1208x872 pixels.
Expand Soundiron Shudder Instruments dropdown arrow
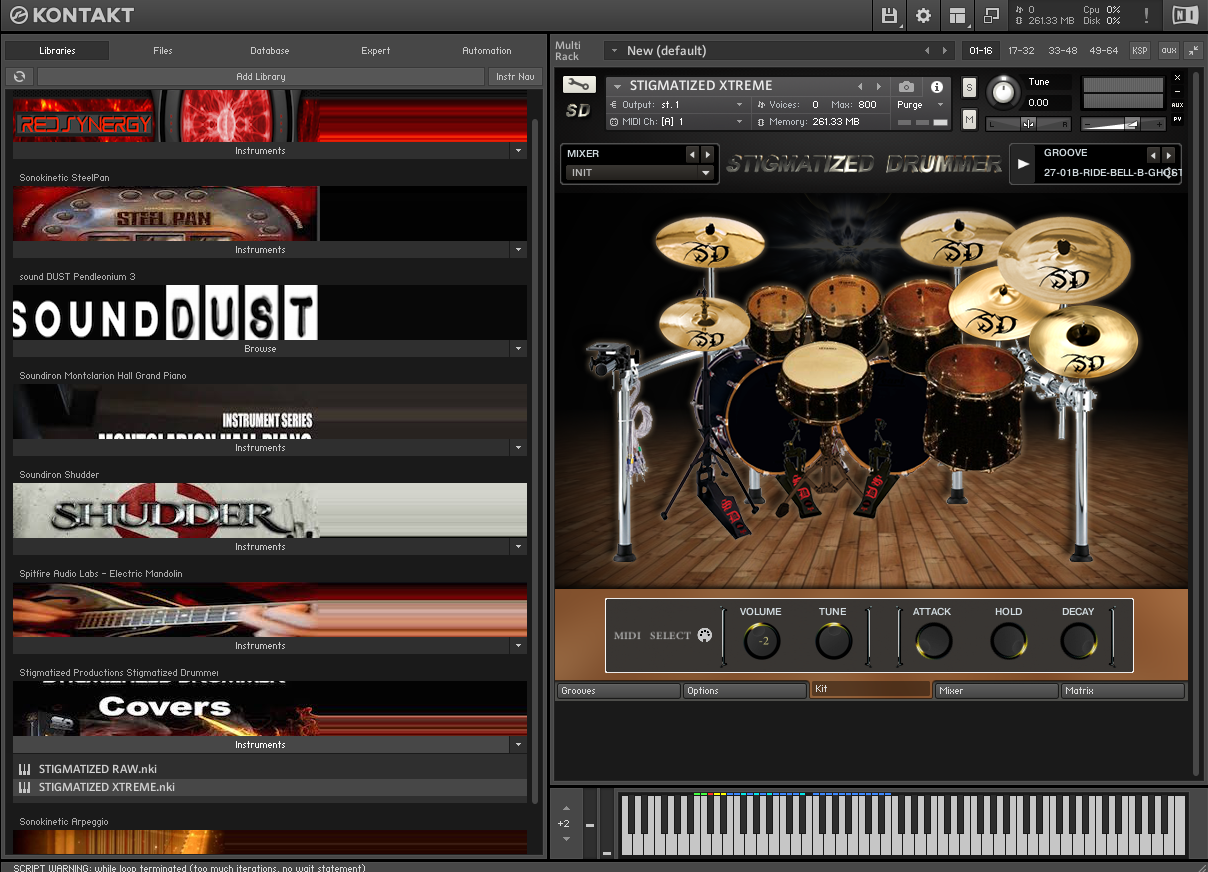click(518, 547)
